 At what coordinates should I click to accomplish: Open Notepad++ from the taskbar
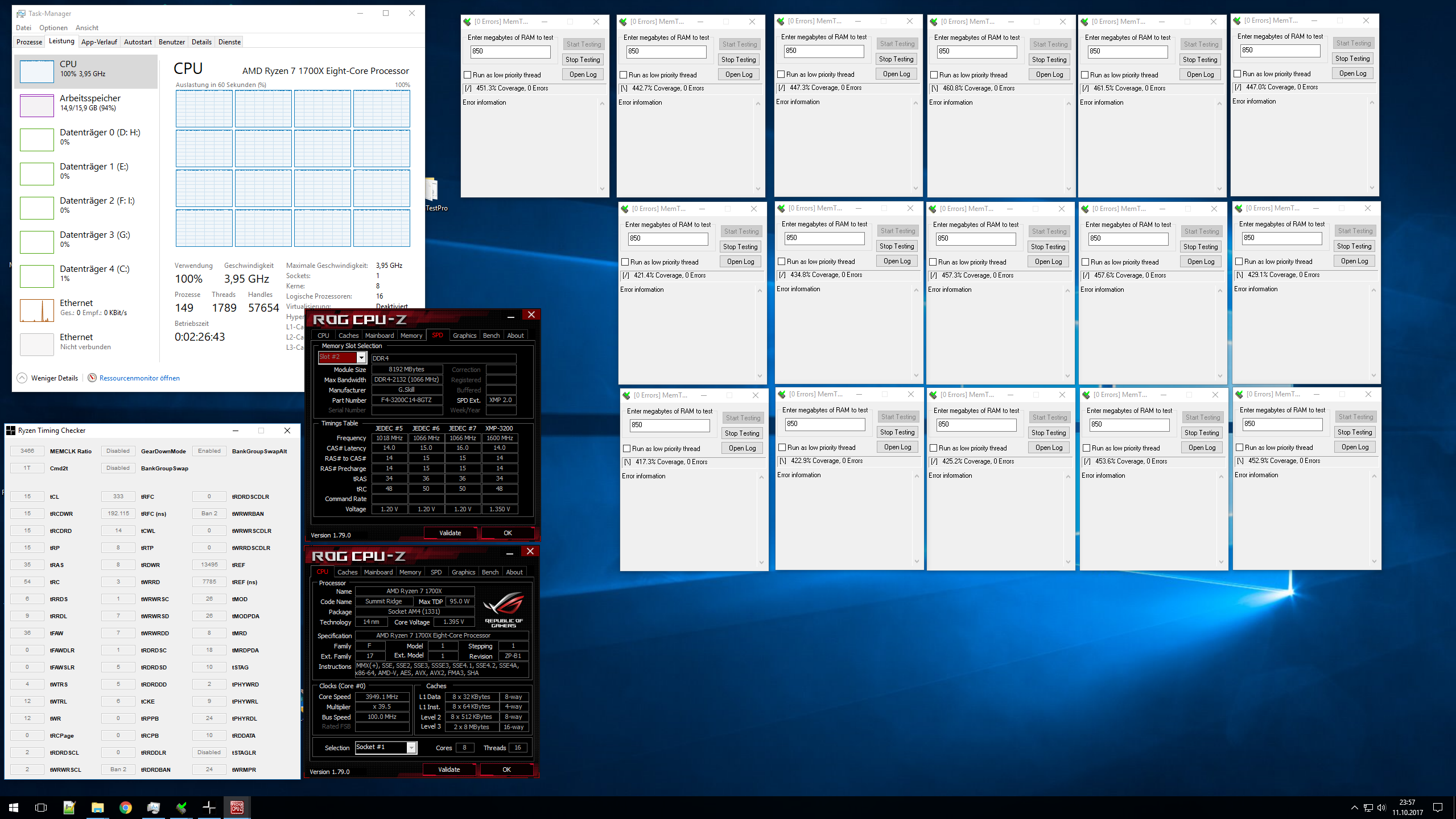coord(69,807)
